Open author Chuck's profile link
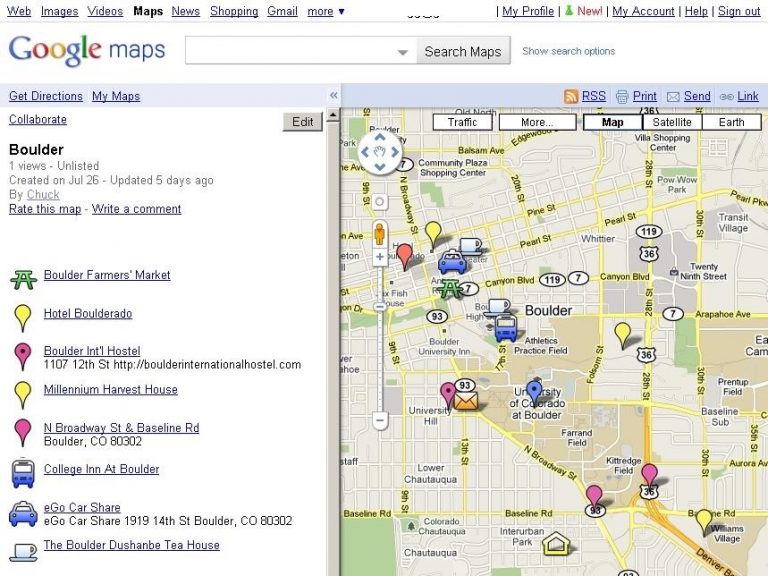 (43, 194)
